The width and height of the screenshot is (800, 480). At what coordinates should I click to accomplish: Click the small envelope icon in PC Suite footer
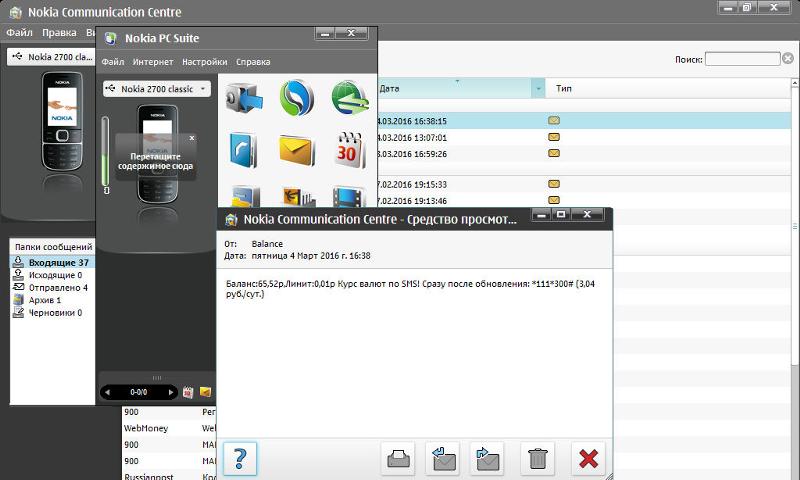205,392
